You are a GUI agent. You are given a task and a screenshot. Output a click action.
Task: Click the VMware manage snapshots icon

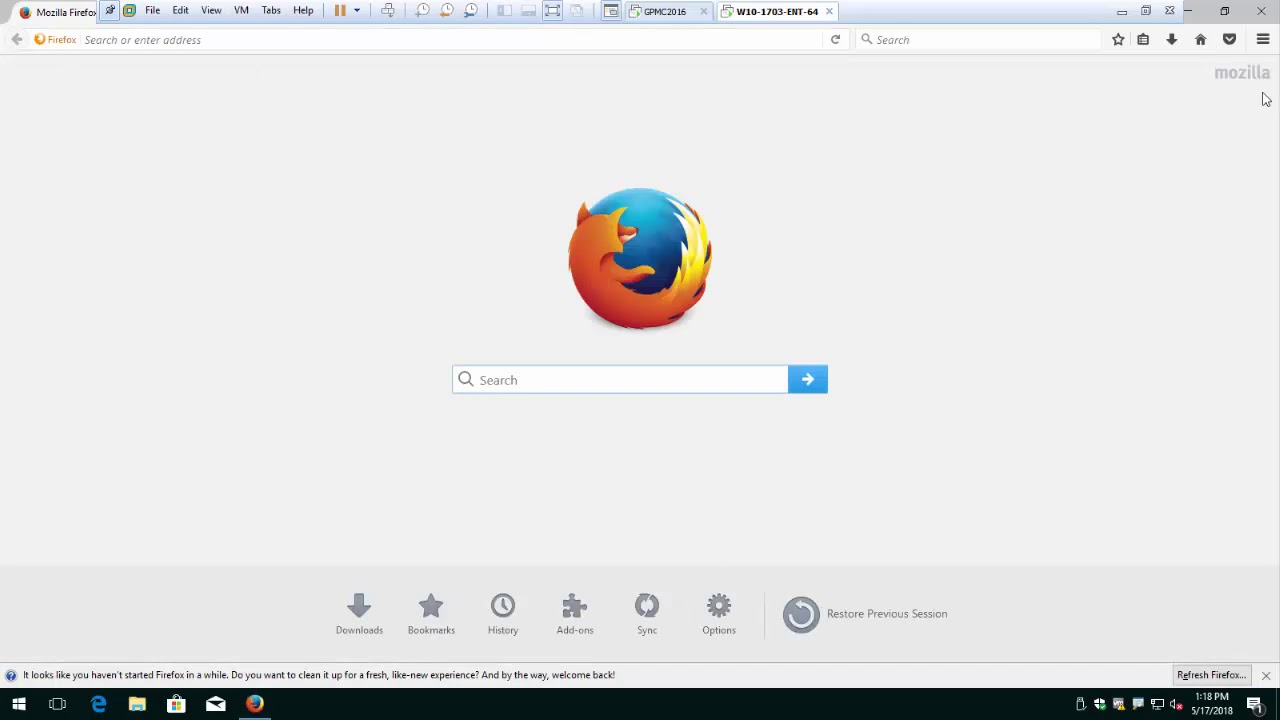[471, 11]
